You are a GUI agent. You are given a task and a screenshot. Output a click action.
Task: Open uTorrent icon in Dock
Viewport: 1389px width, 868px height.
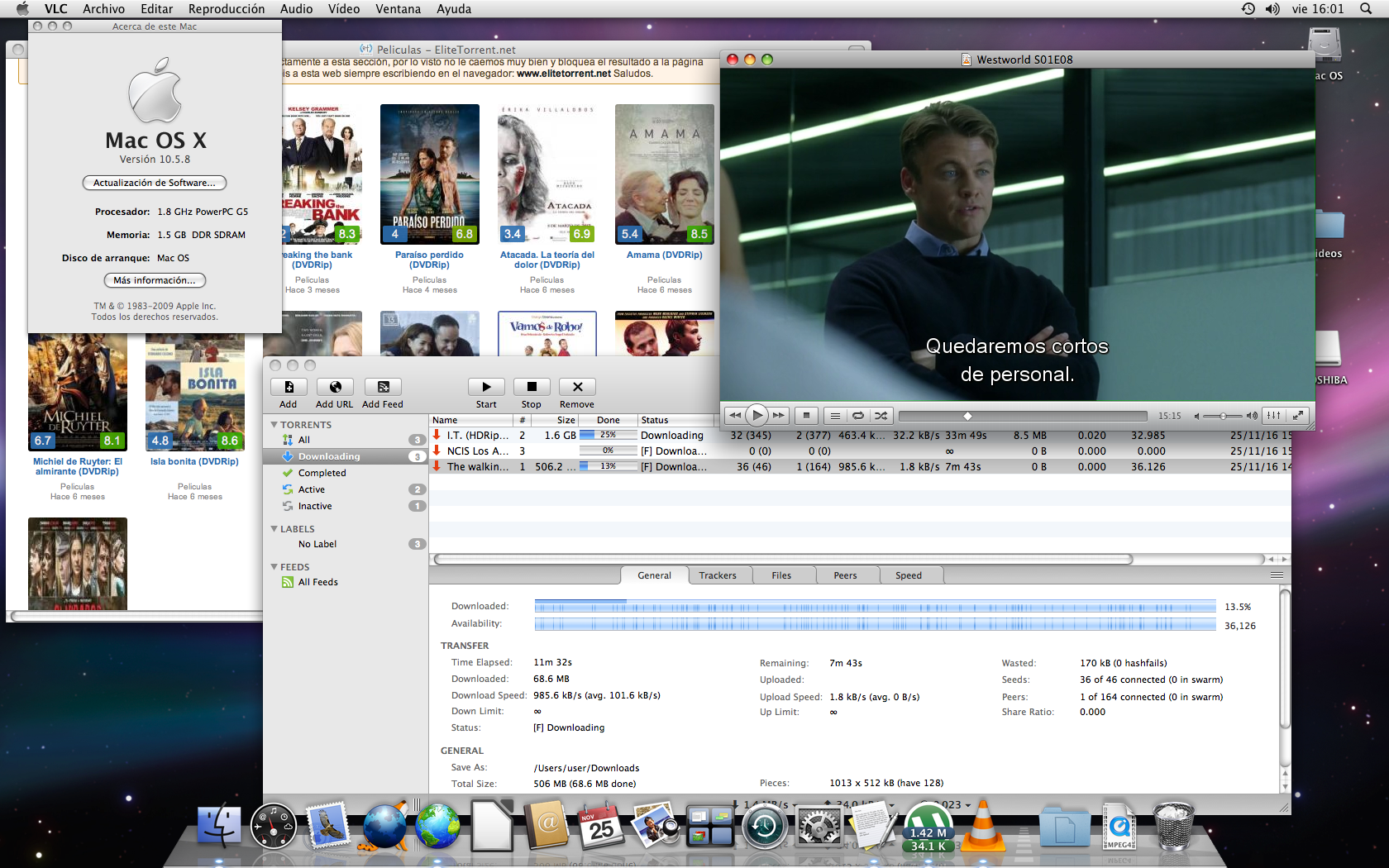point(928,827)
